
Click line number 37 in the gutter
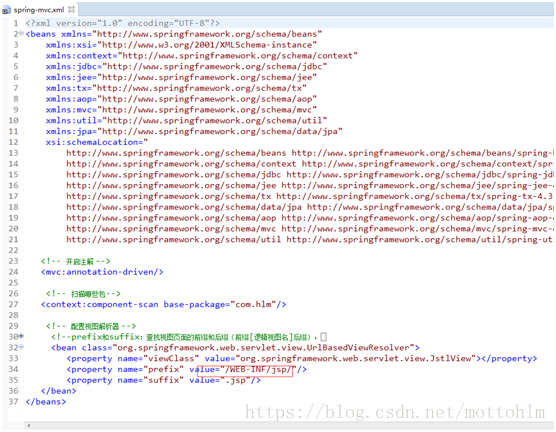13,401
